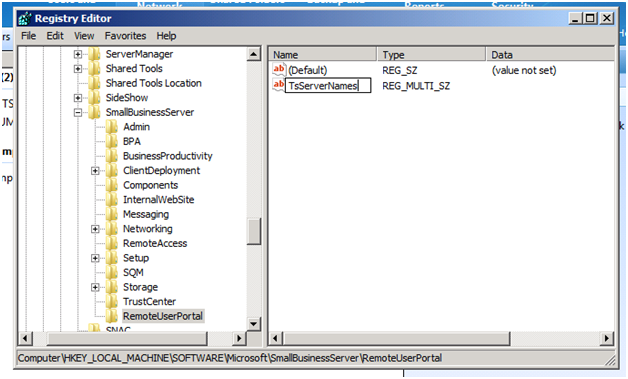628x379 pixels.
Task: Click the ServerManager folder icon
Action: (x=94, y=54)
